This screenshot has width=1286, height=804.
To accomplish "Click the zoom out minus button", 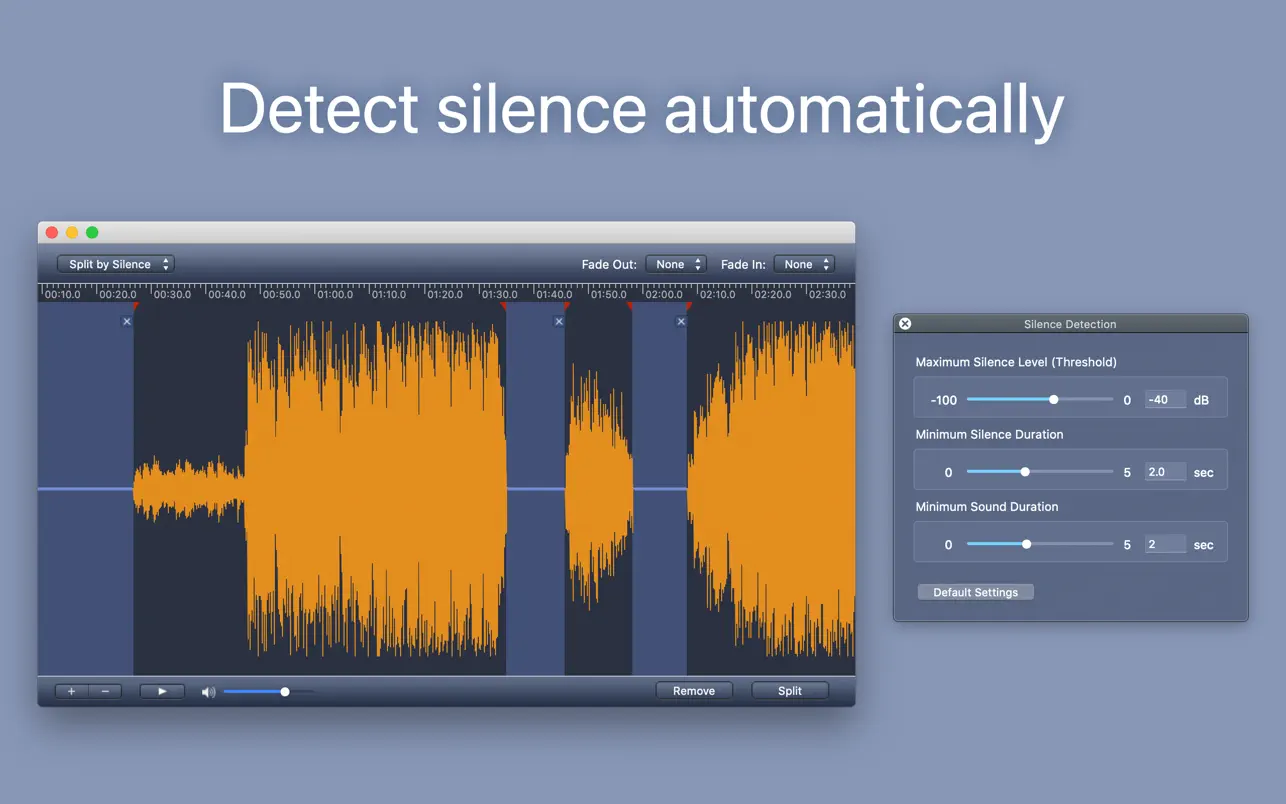I will [105, 691].
